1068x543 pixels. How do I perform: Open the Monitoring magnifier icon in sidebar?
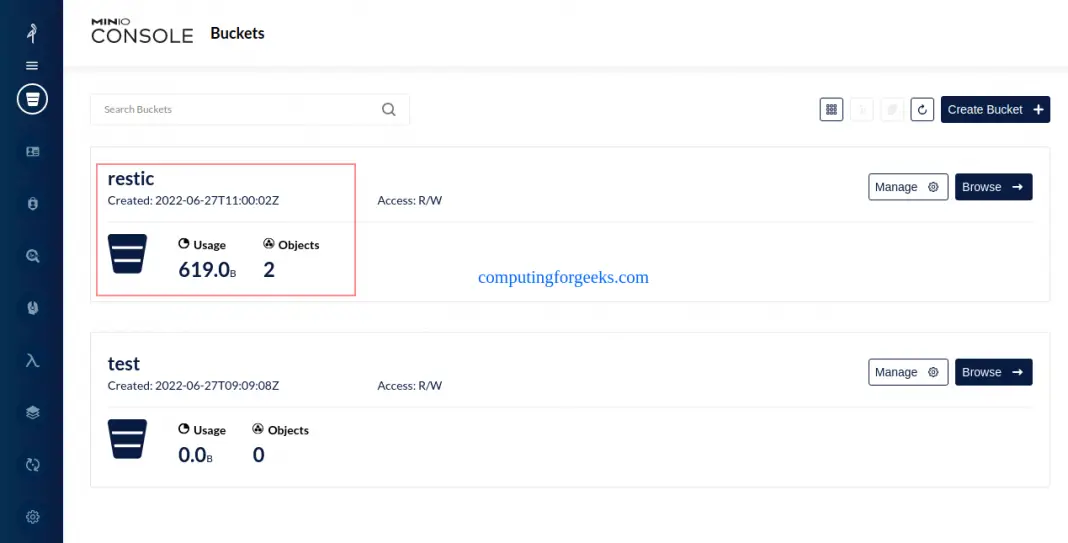tap(32, 256)
